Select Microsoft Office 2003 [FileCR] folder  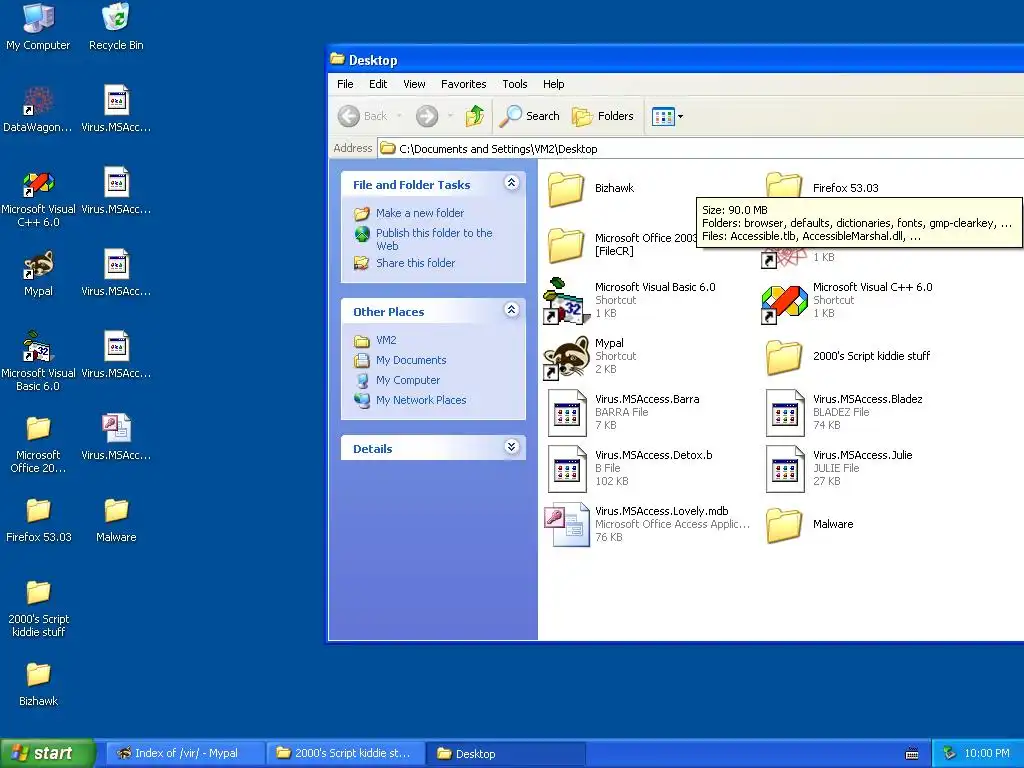pyautogui.click(x=620, y=245)
